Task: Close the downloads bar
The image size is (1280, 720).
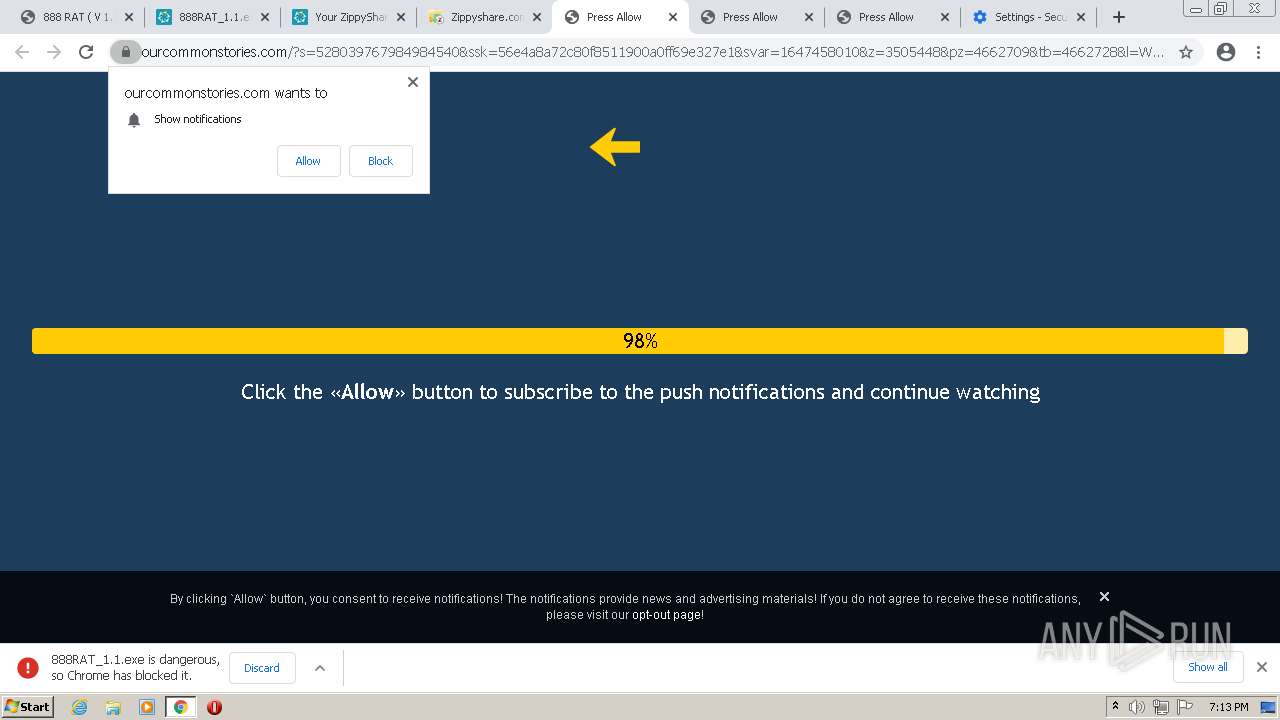Action: (x=1262, y=667)
